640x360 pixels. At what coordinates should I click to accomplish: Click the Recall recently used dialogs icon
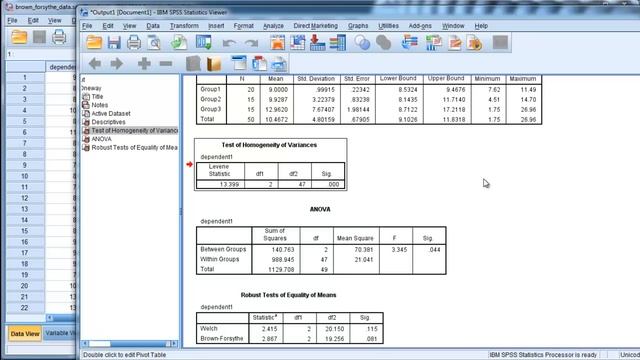(x=203, y=42)
